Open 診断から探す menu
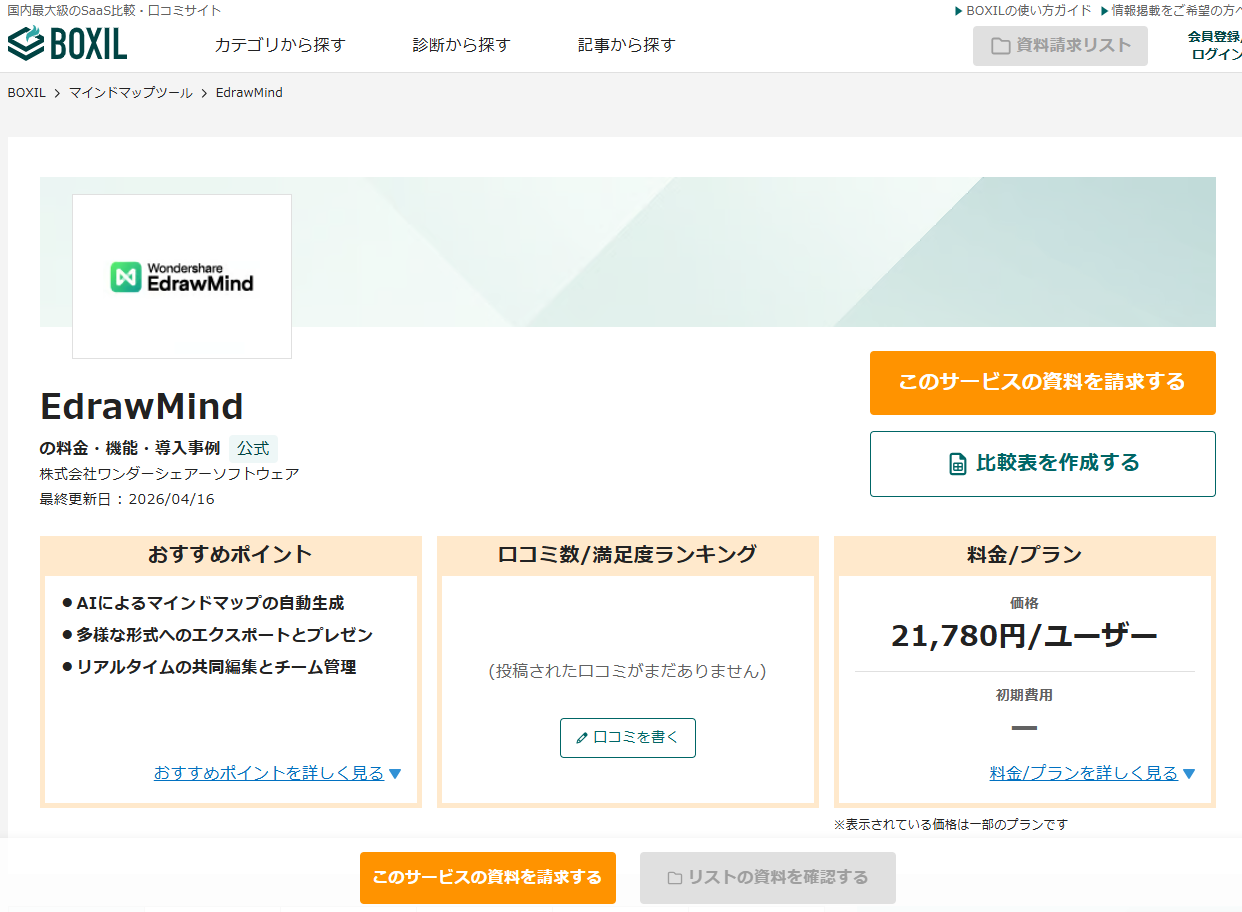This screenshot has width=1242, height=912. [462, 45]
